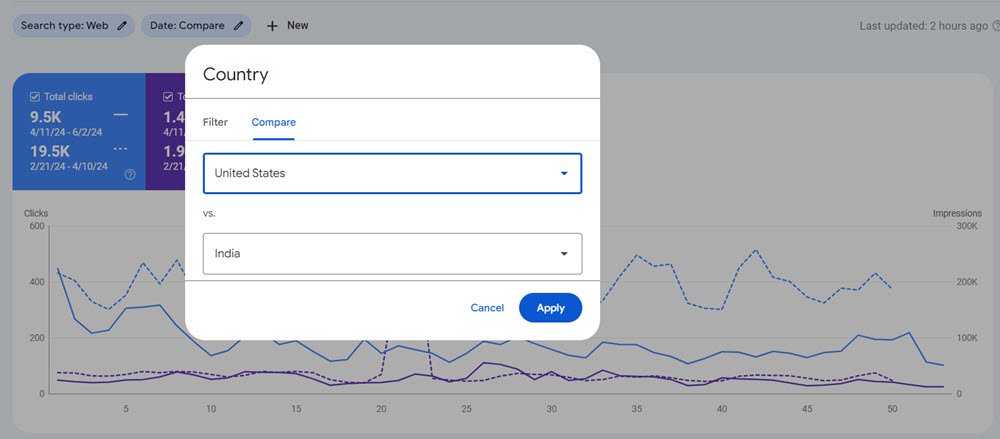Select the Compare tab
Image resolution: width=1000 pixels, height=439 pixels.
pos(273,122)
